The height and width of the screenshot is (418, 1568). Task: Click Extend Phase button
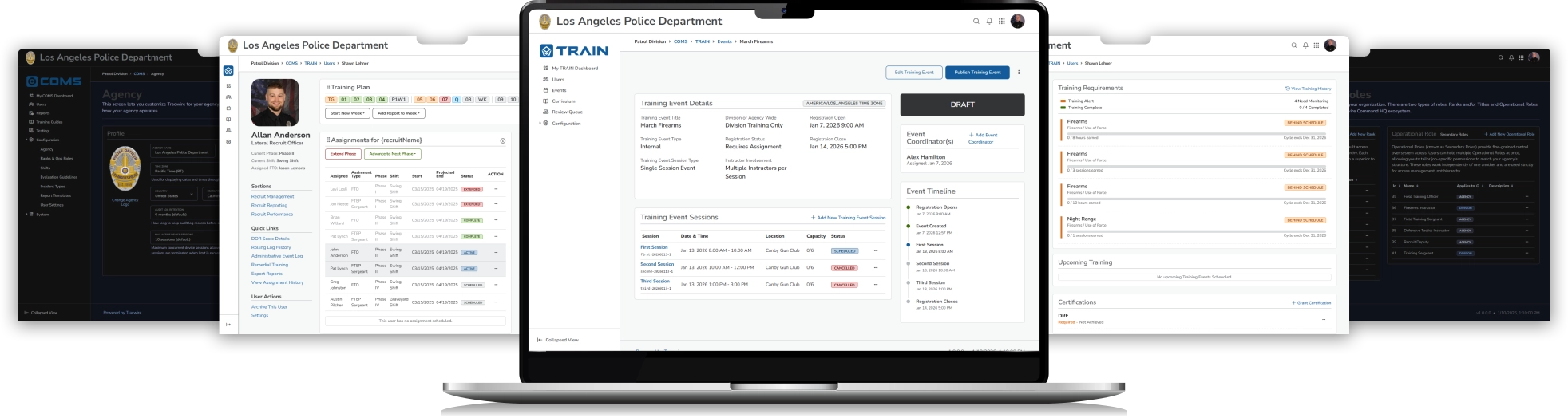pyautogui.click(x=343, y=154)
